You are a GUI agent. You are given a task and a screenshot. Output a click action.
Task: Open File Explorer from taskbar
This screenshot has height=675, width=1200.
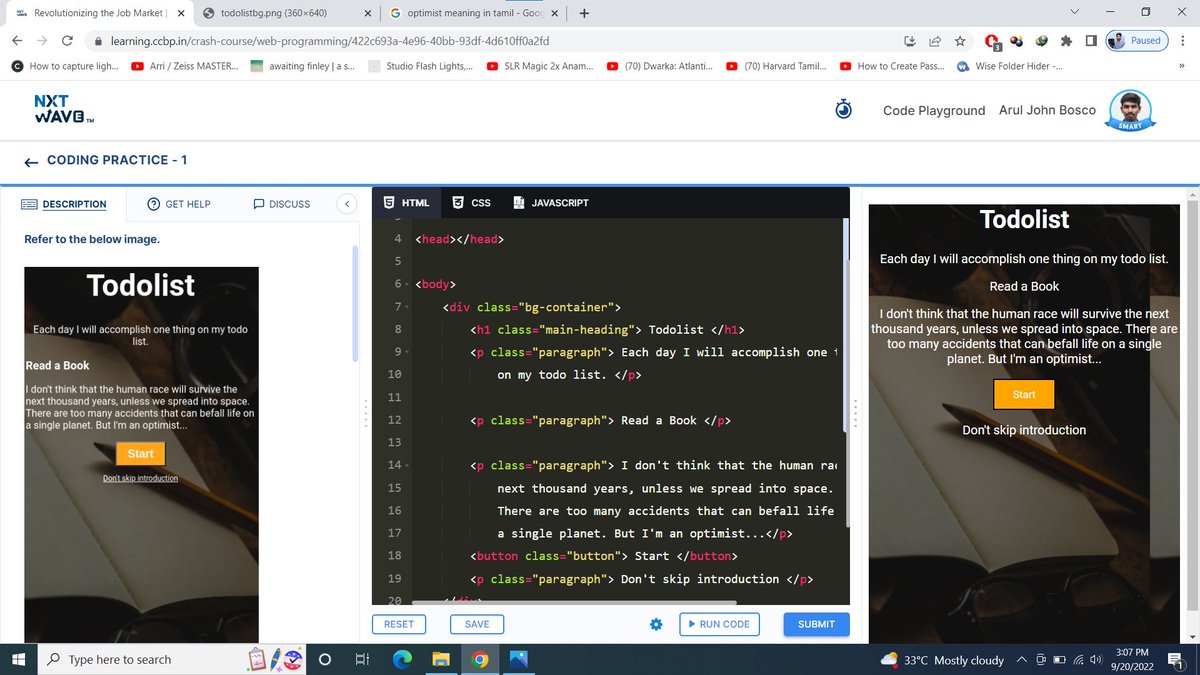click(x=441, y=659)
